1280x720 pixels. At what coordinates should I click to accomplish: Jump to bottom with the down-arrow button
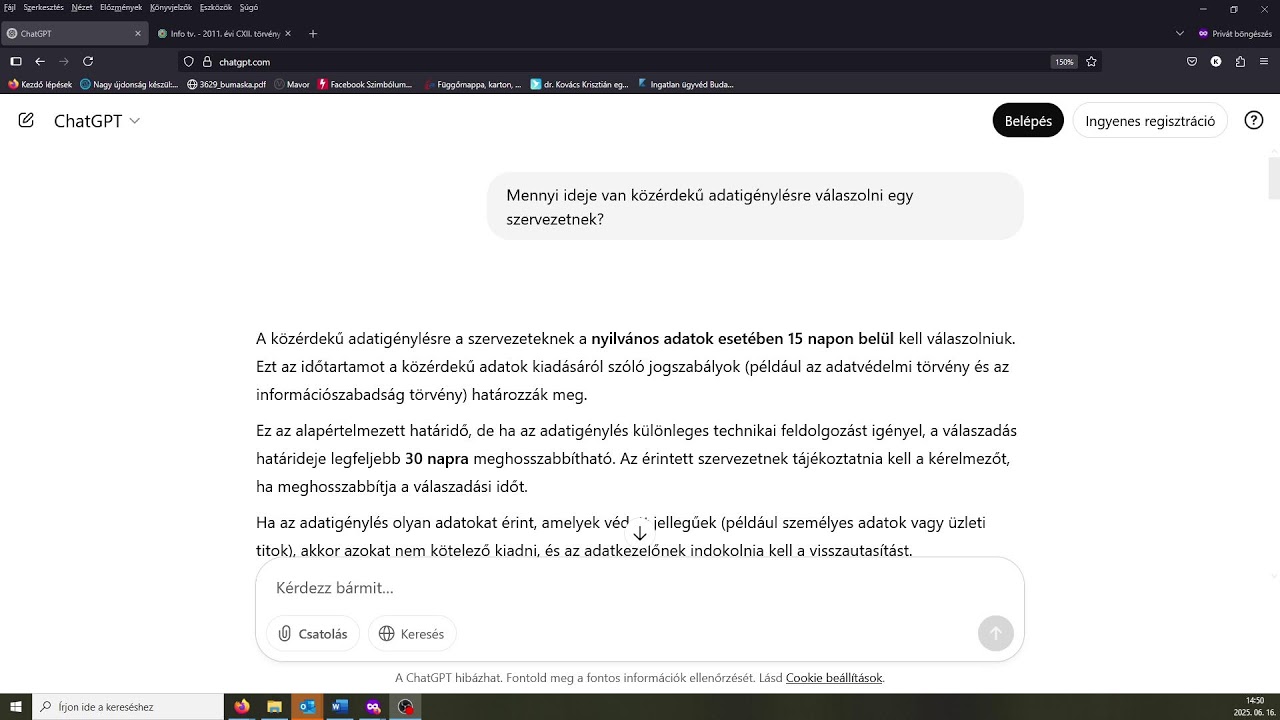pyautogui.click(x=640, y=533)
